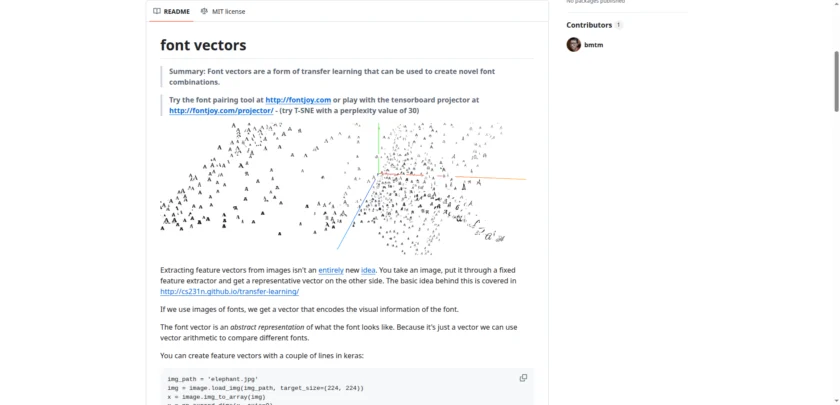Follow the "entirely" hyperlink
Screen dimensions: 840x405
331,270
